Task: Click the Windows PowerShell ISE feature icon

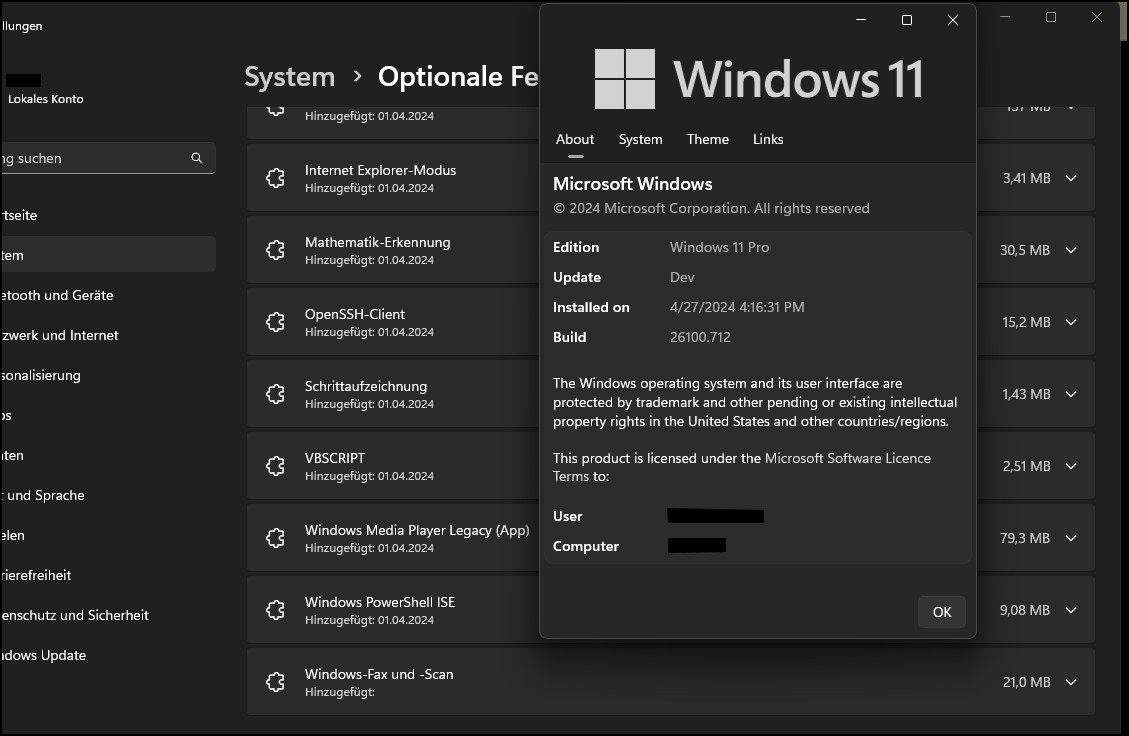Action: [275, 610]
